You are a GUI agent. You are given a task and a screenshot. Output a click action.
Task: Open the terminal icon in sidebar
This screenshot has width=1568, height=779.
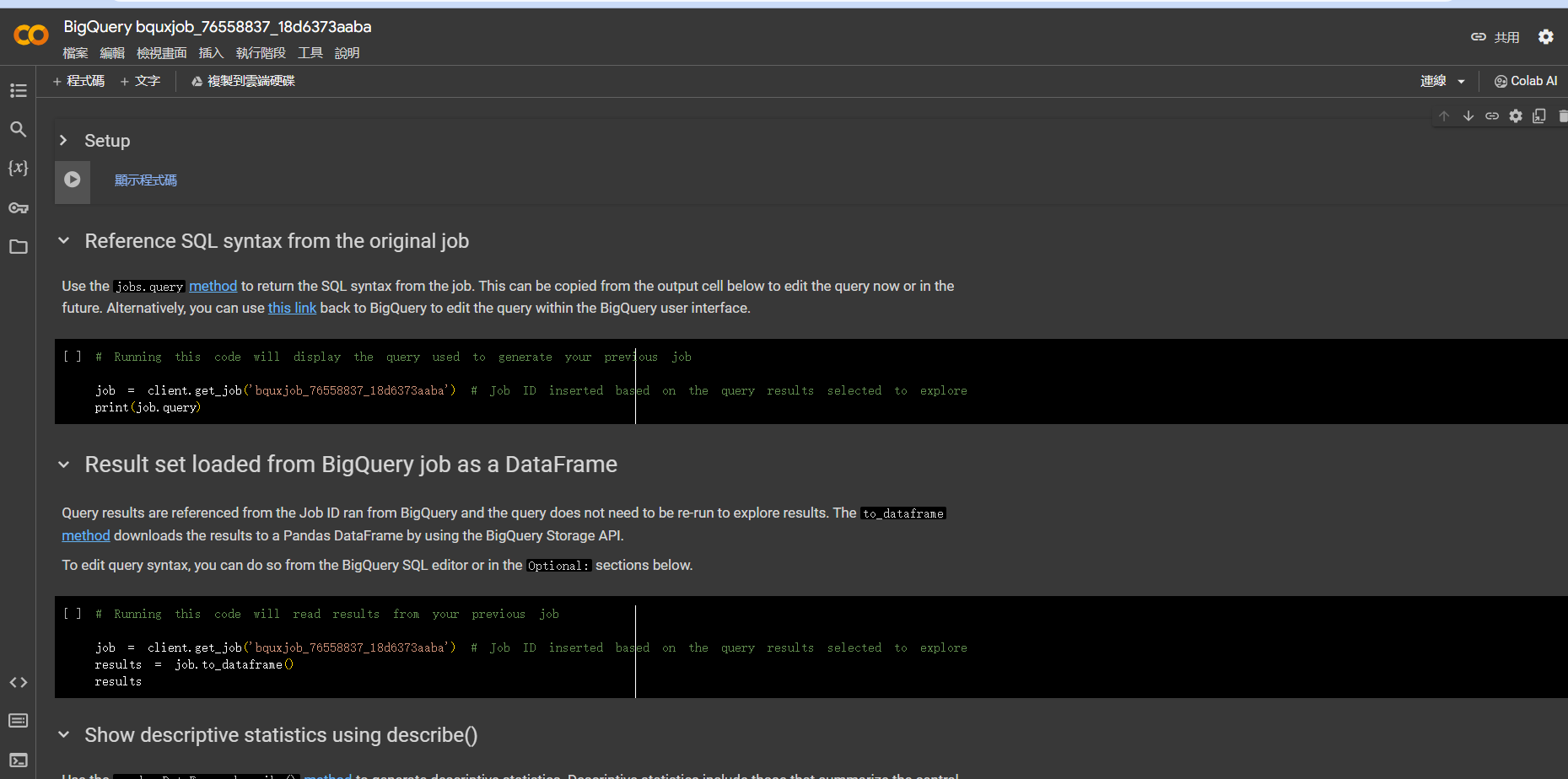click(19, 760)
